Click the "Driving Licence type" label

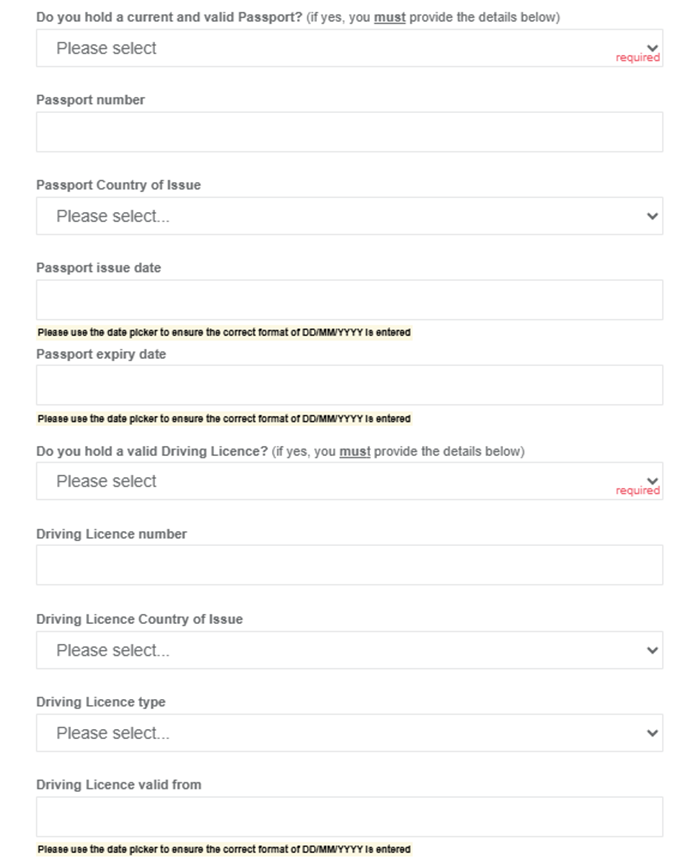point(100,702)
